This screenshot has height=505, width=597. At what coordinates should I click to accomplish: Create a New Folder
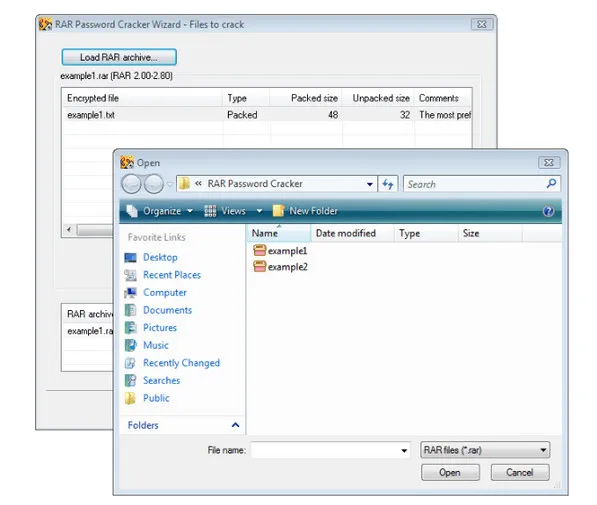[x=305, y=211]
